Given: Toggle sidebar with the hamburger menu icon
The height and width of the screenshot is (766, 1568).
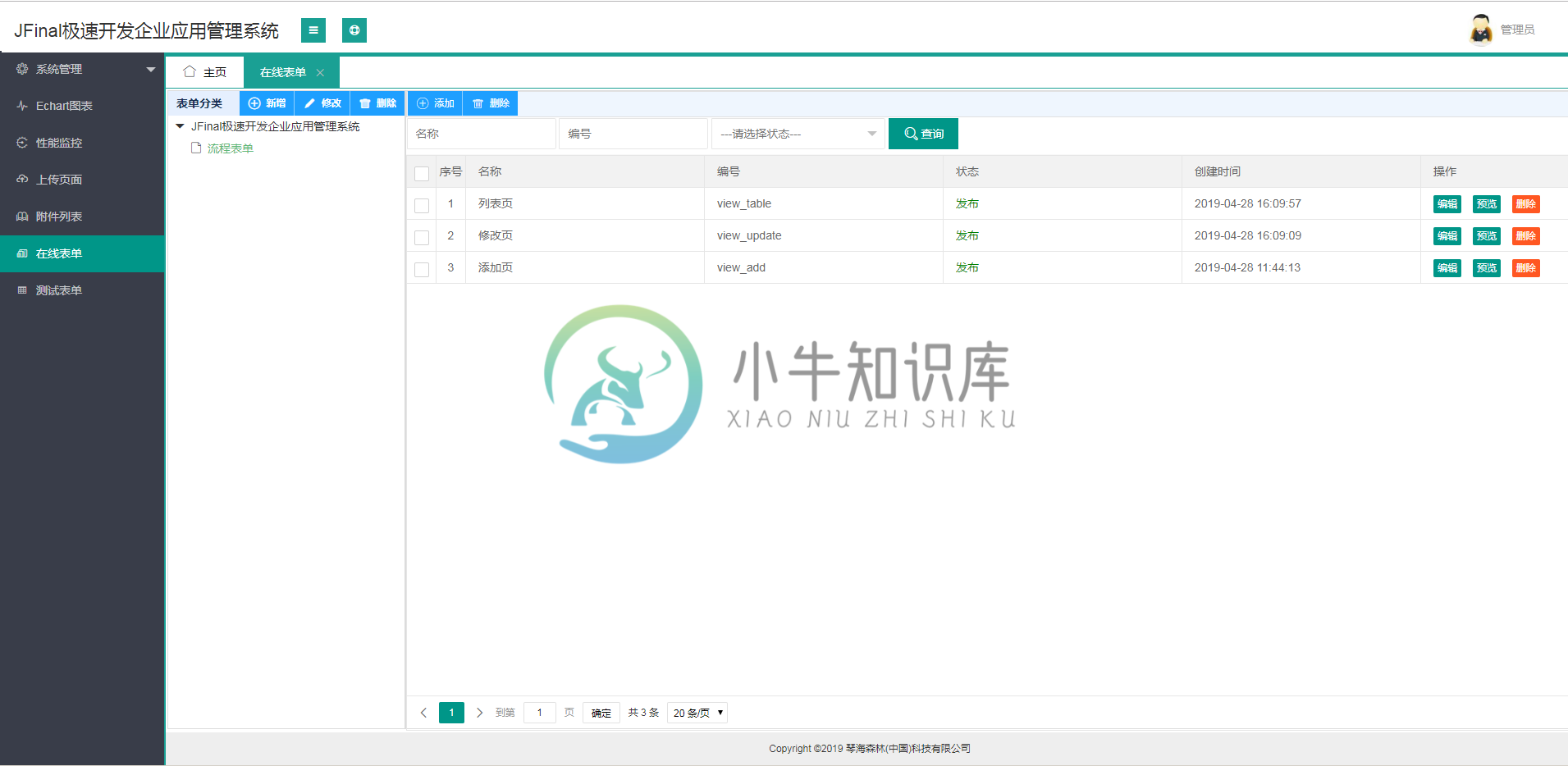Looking at the screenshot, I should [x=313, y=30].
